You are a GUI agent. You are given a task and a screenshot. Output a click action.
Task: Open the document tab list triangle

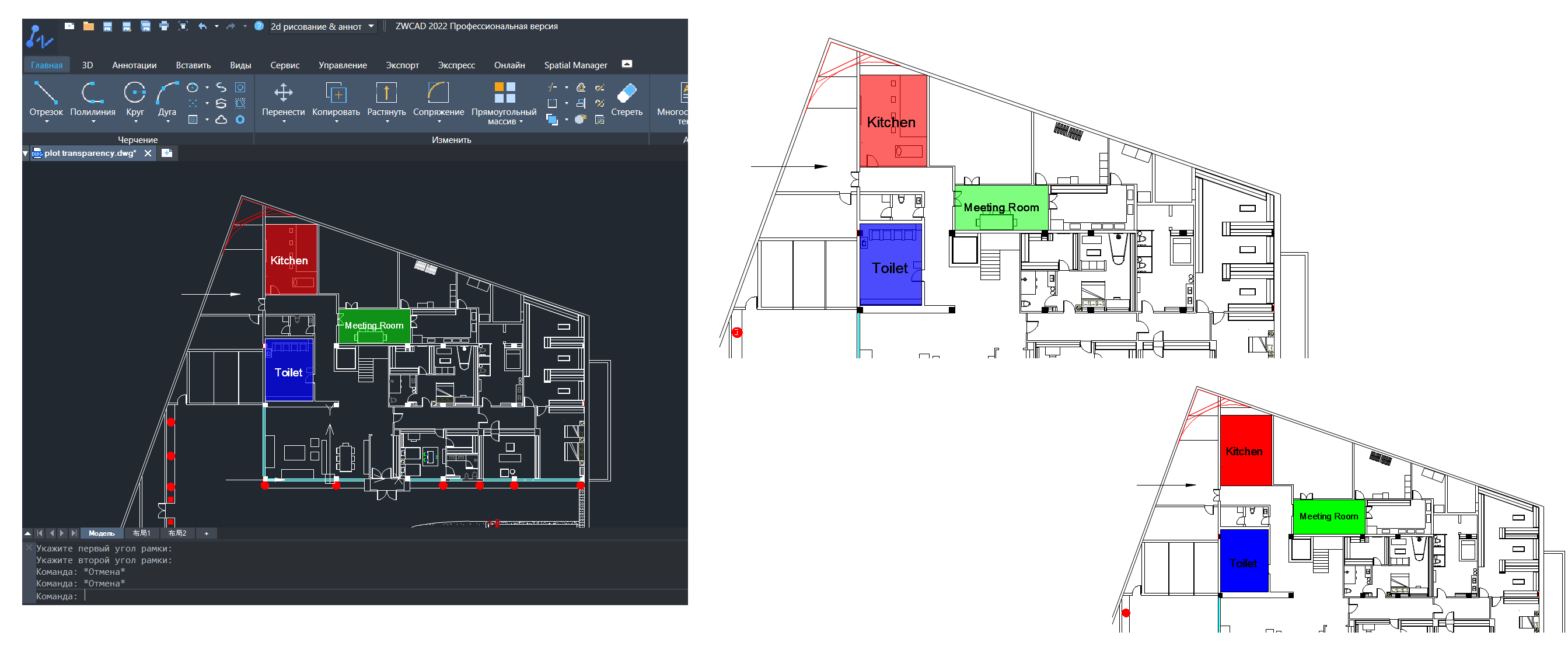(26, 154)
